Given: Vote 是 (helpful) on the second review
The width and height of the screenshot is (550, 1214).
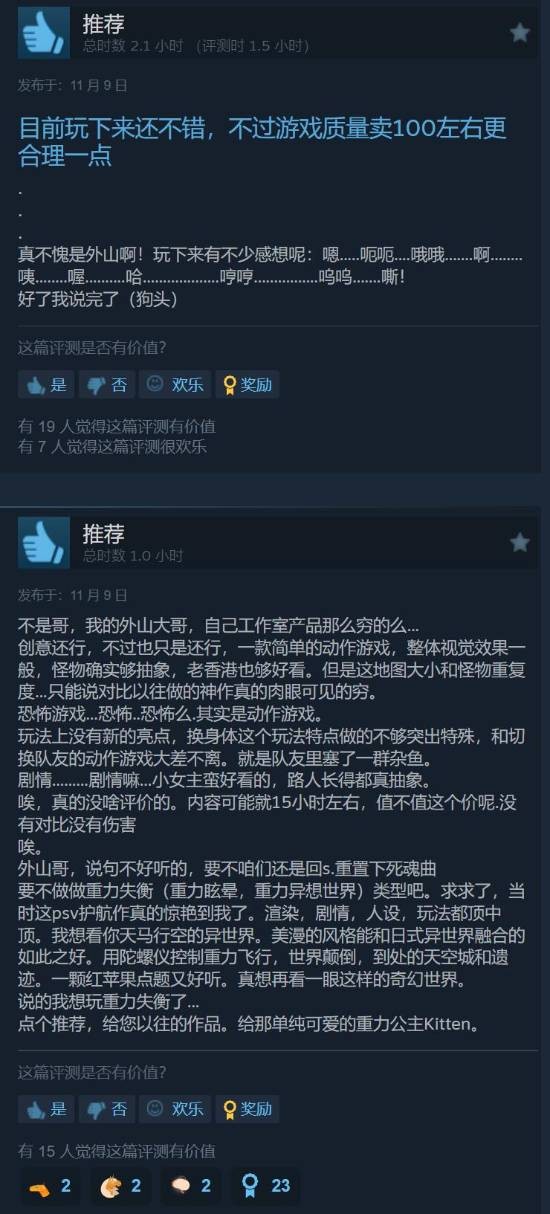Looking at the screenshot, I should [x=46, y=1108].
